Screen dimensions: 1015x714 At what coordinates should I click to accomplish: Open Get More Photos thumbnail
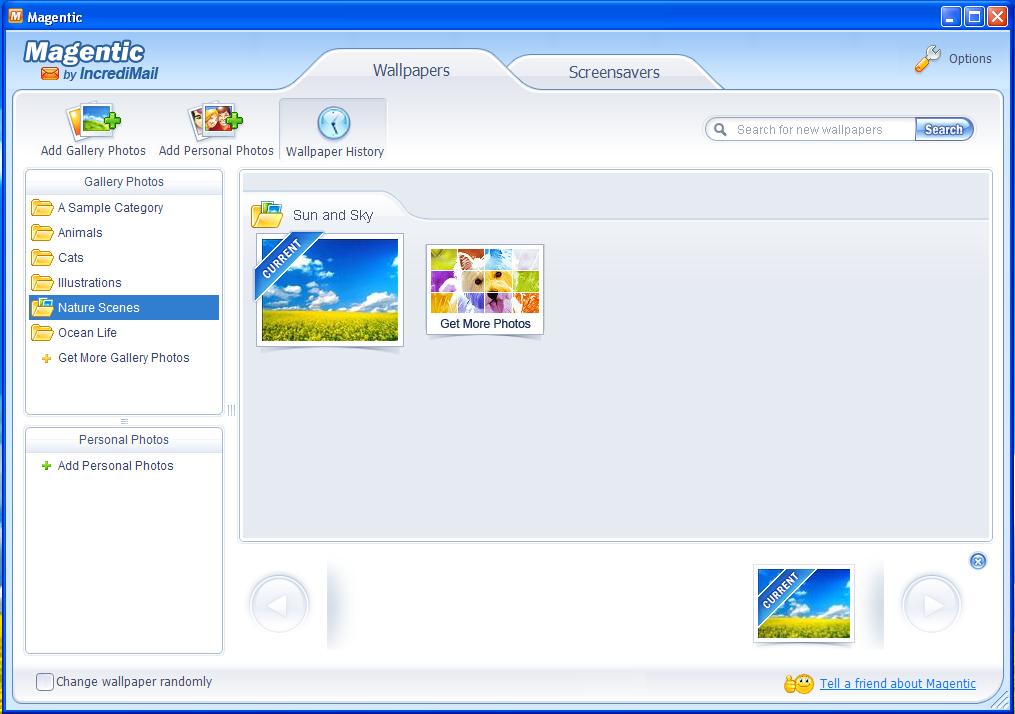[485, 289]
